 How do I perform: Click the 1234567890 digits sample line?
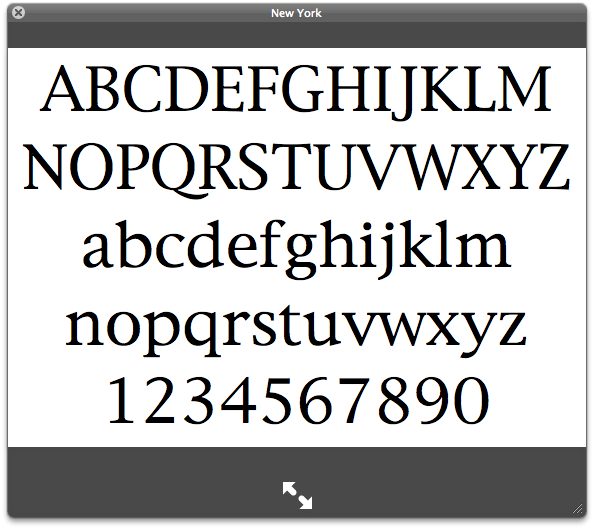pyautogui.click(x=298, y=401)
